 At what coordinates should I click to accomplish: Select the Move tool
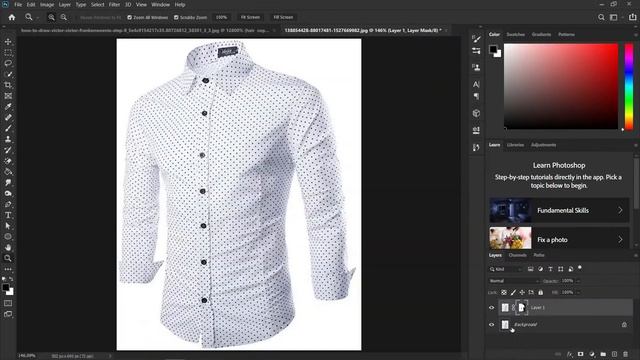pos(8,42)
